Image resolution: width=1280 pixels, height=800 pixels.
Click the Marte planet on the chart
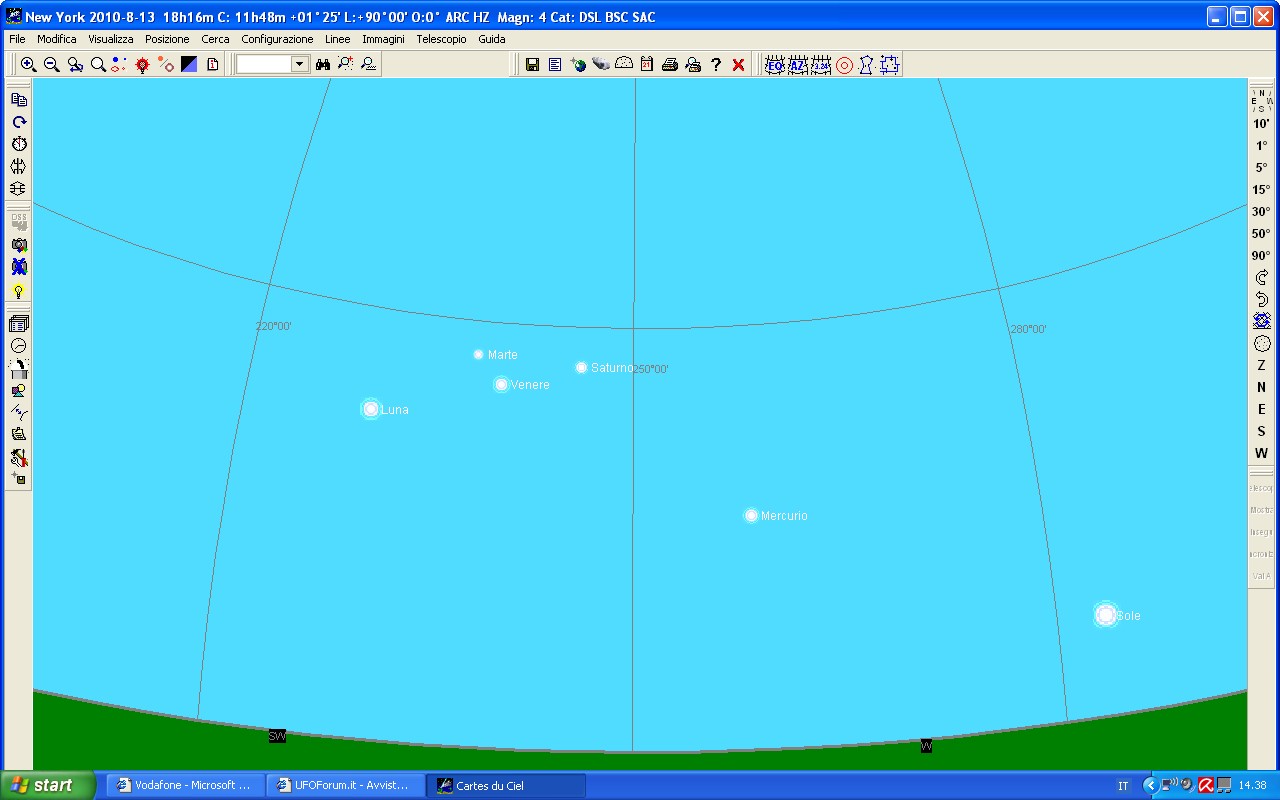(478, 355)
